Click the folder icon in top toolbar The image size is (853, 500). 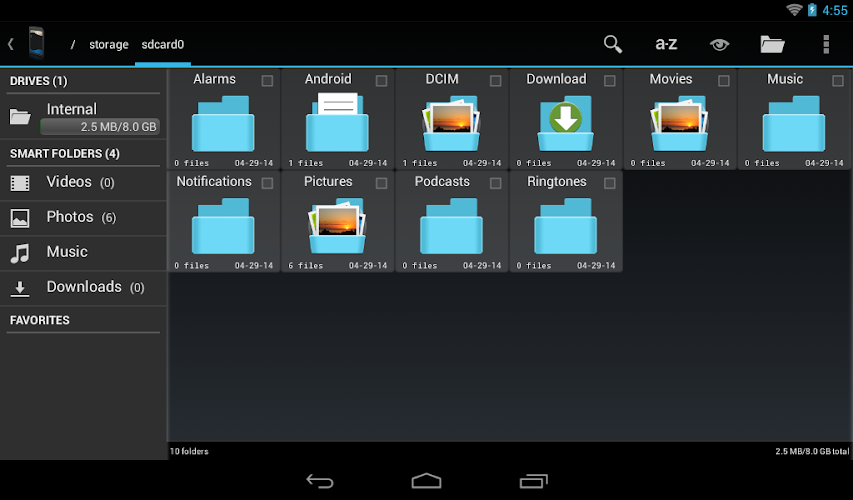[x=771, y=44]
